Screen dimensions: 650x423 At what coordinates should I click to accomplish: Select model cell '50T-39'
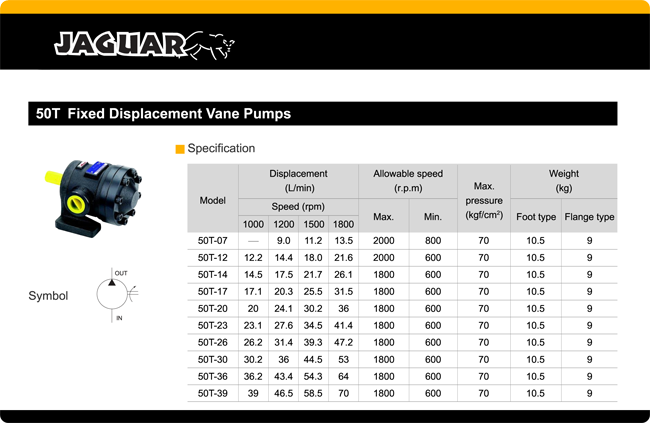(x=213, y=393)
